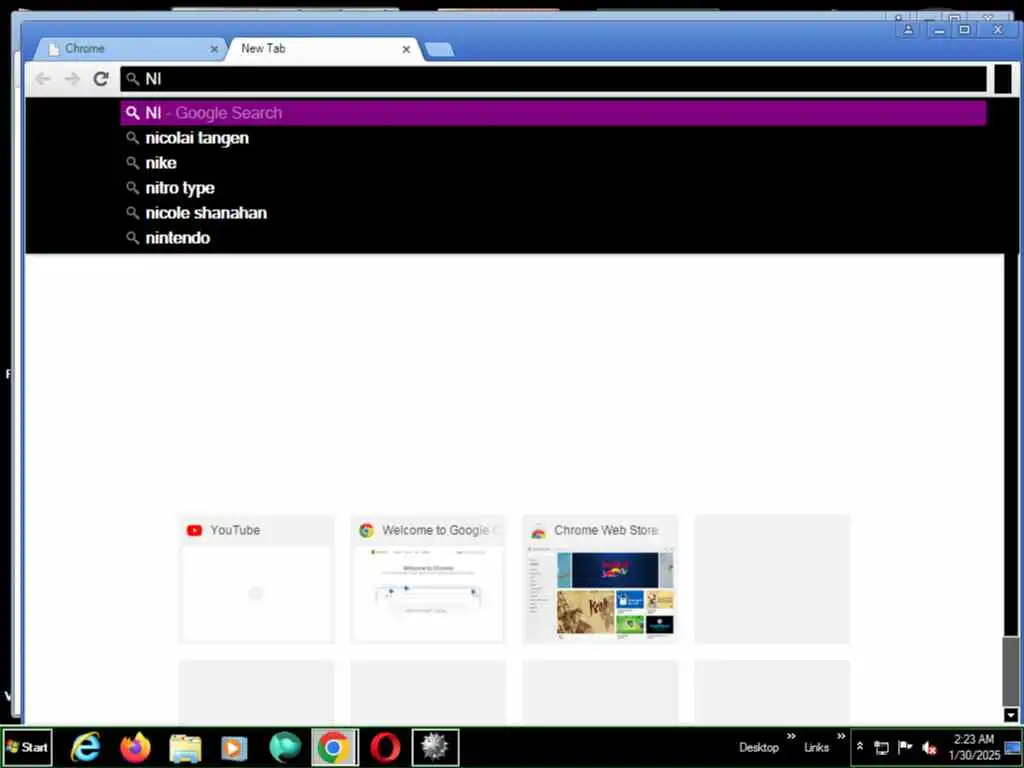Click the Chrome Web Store favicon
The height and width of the screenshot is (768, 1024).
[538, 531]
